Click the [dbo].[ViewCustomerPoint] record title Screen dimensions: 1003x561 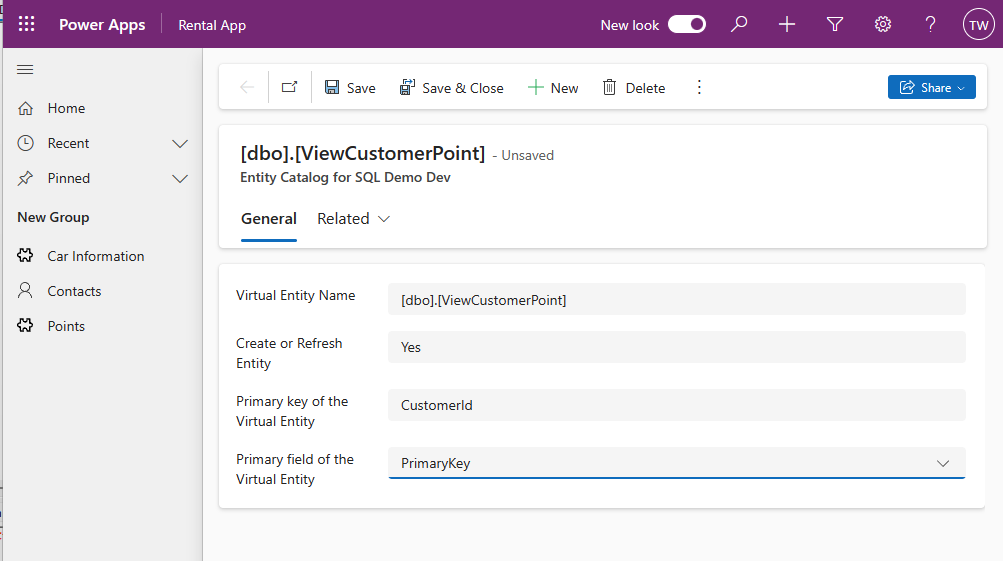(363, 154)
